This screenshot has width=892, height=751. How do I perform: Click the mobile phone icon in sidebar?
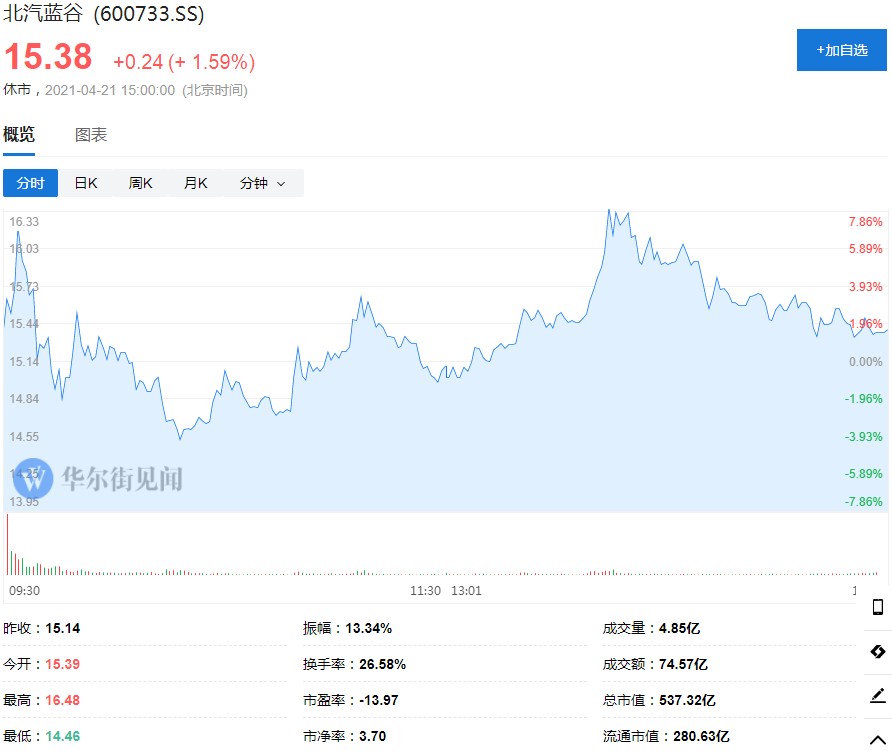(878, 607)
